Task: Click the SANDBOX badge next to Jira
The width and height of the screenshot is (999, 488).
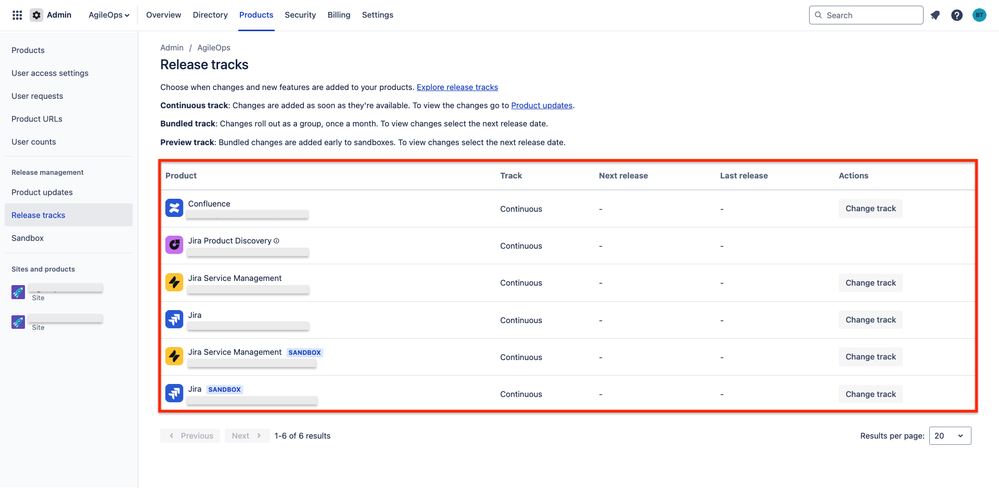Action: pyautogui.click(x=225, y=389)
